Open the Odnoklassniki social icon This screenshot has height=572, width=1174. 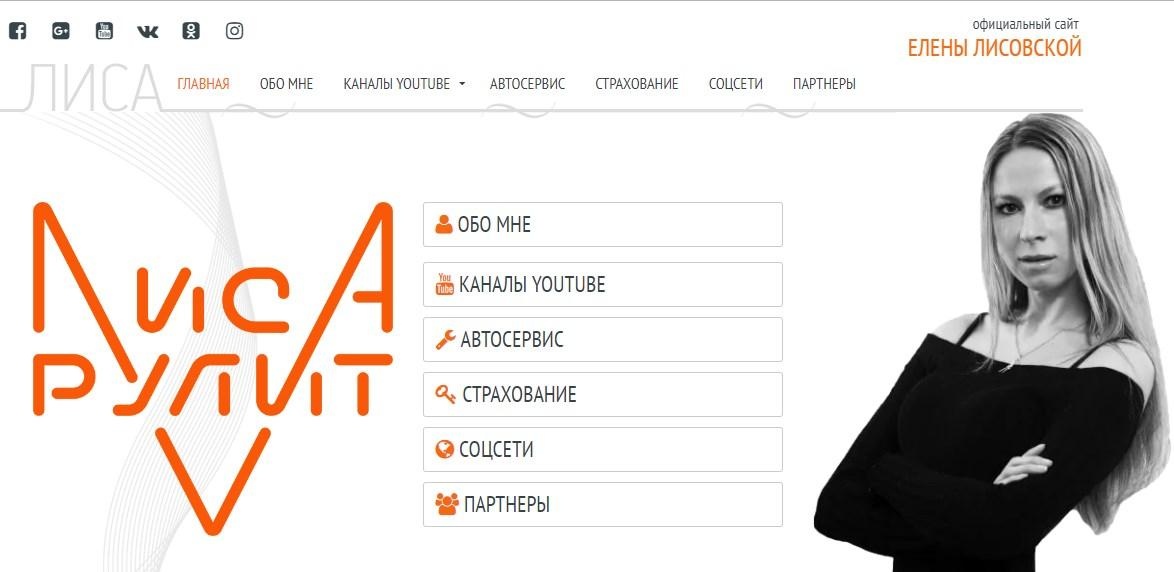pos(191,31)
